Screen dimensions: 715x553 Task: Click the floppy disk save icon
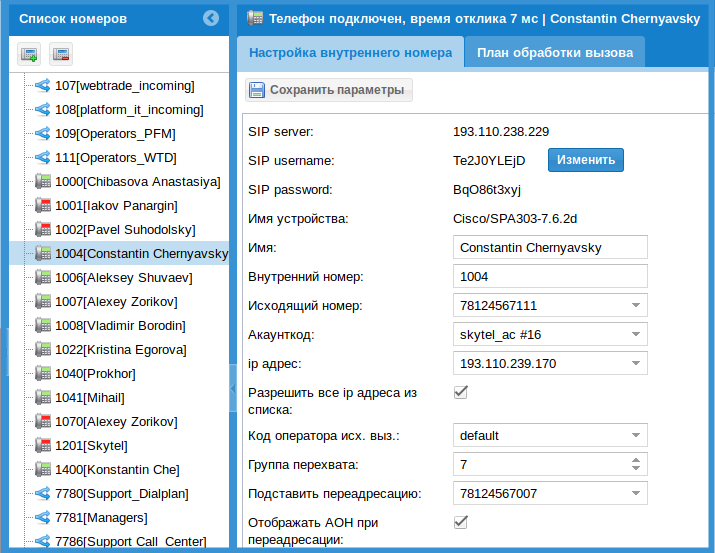(257, 91)
